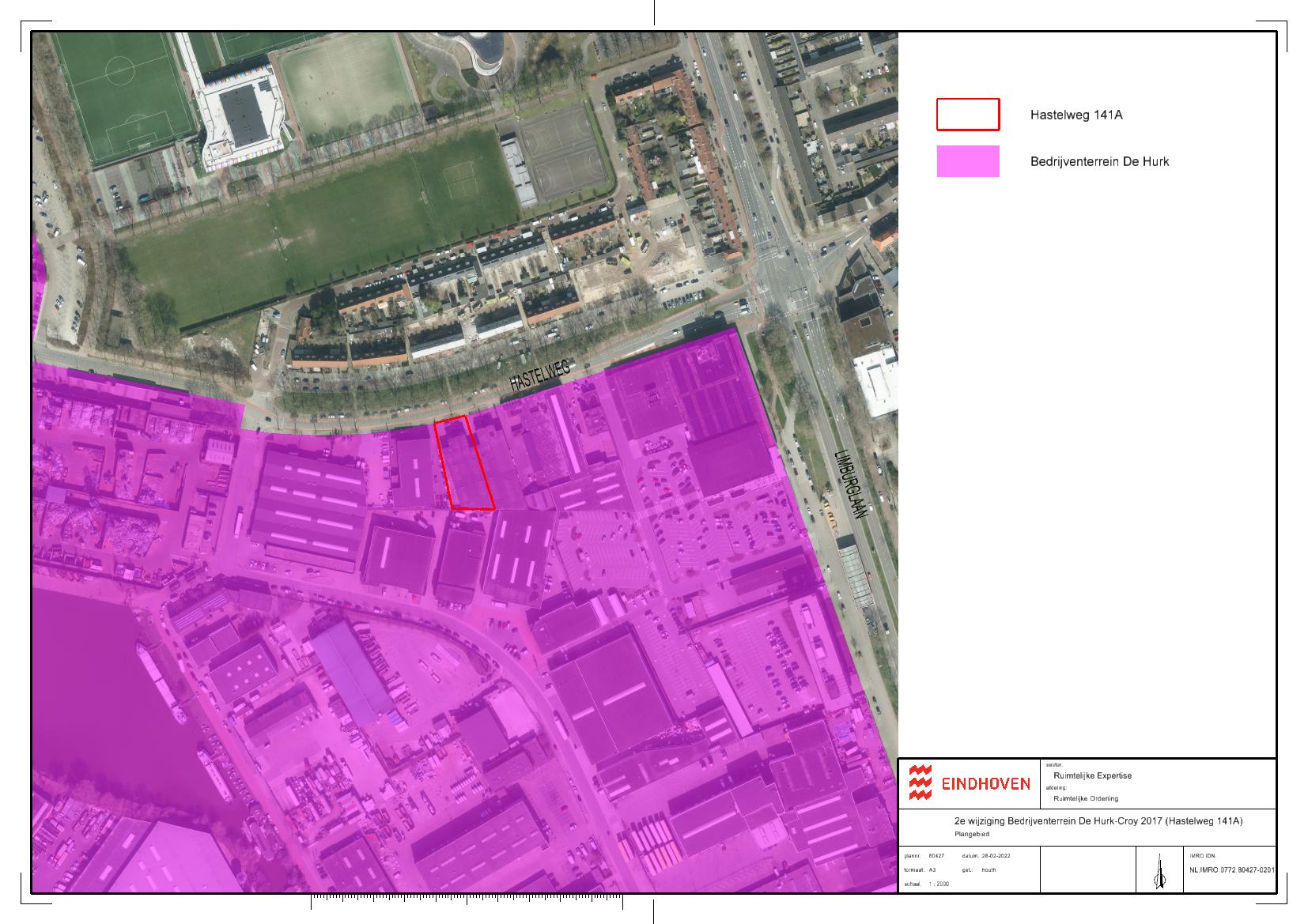1308x924 pixels.
Task: Click the Bedrijventerrein De Hurk legend text
Action: pyautogui.click(x=1099, y=161)
